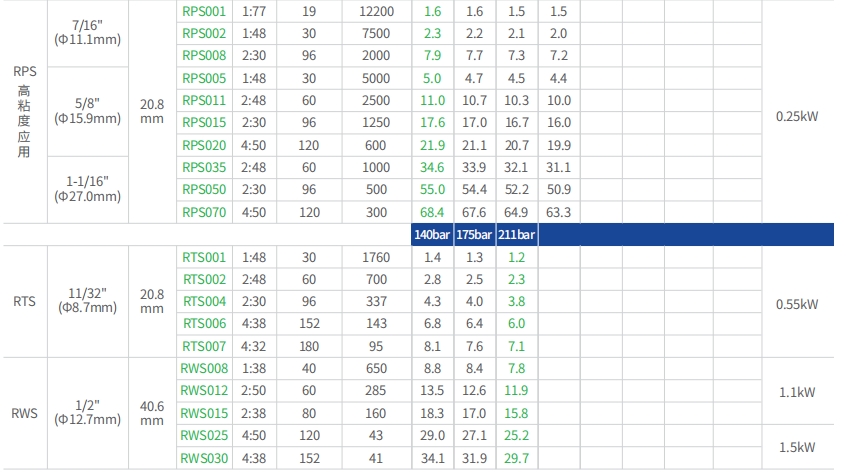Click the 12200 value in RPS001 row
The width and height of the screenshot is (850, 476).
point(376,11)
